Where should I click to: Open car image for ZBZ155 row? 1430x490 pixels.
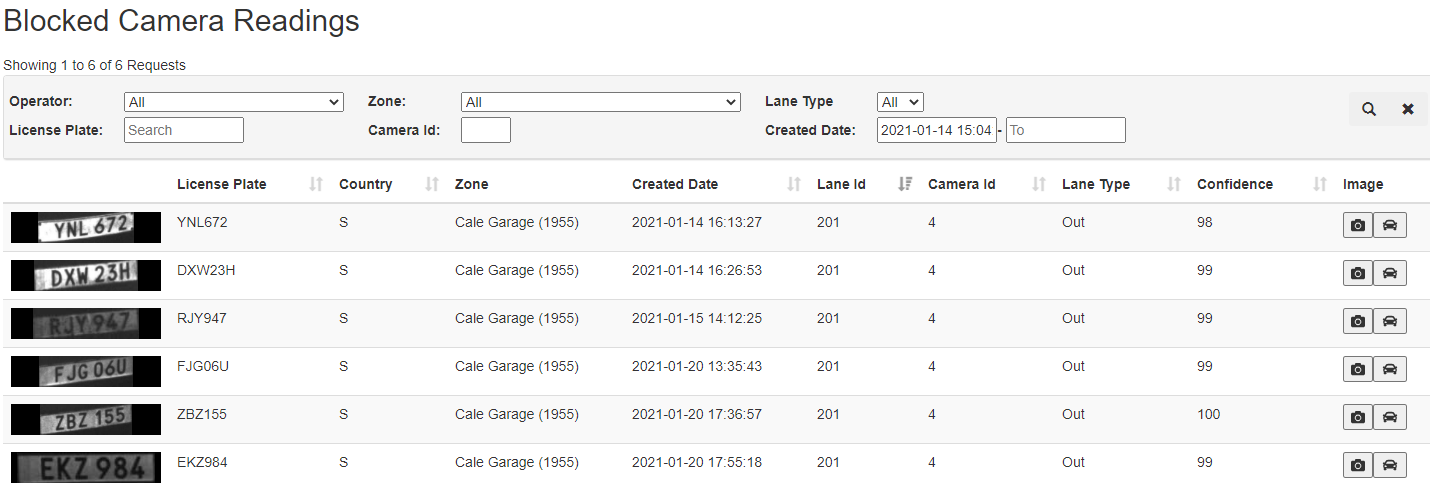(x=1390, y=417)
